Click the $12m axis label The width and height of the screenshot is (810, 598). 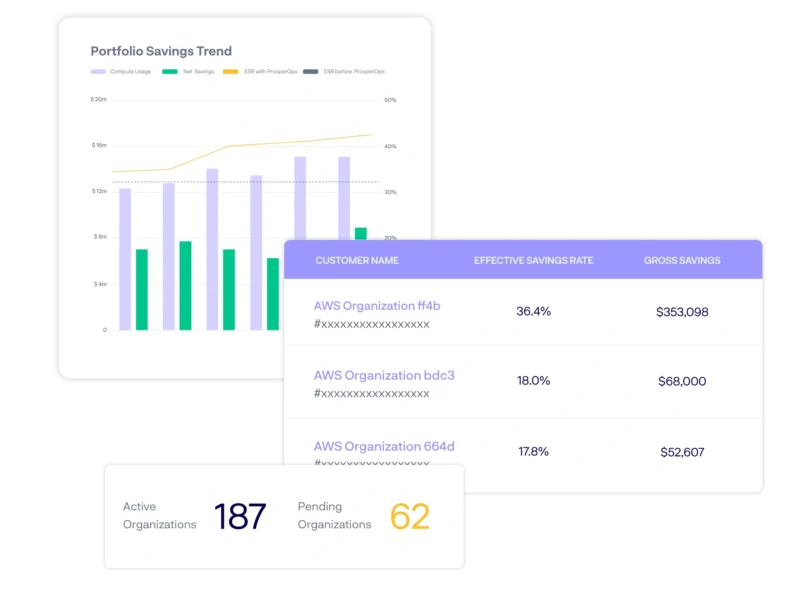tap(99, 192)
